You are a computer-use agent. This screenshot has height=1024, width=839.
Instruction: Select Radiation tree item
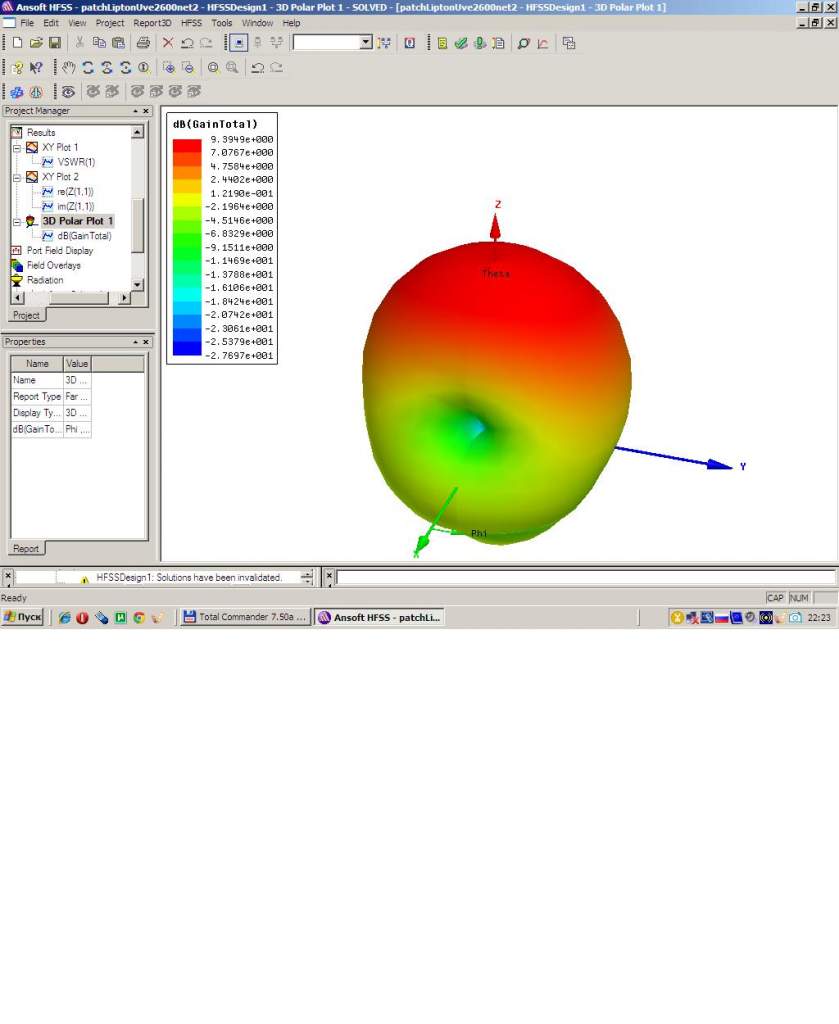[45, 280]
